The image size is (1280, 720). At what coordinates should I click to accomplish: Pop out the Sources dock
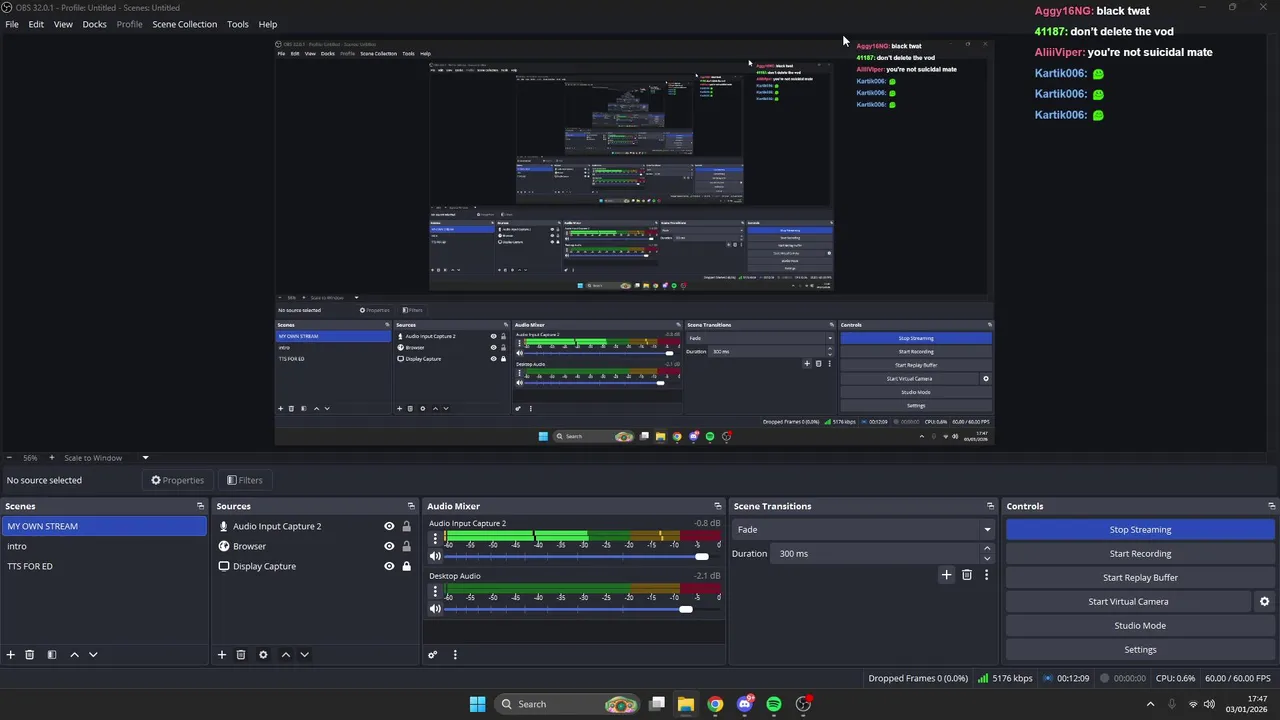click(411, 506)
